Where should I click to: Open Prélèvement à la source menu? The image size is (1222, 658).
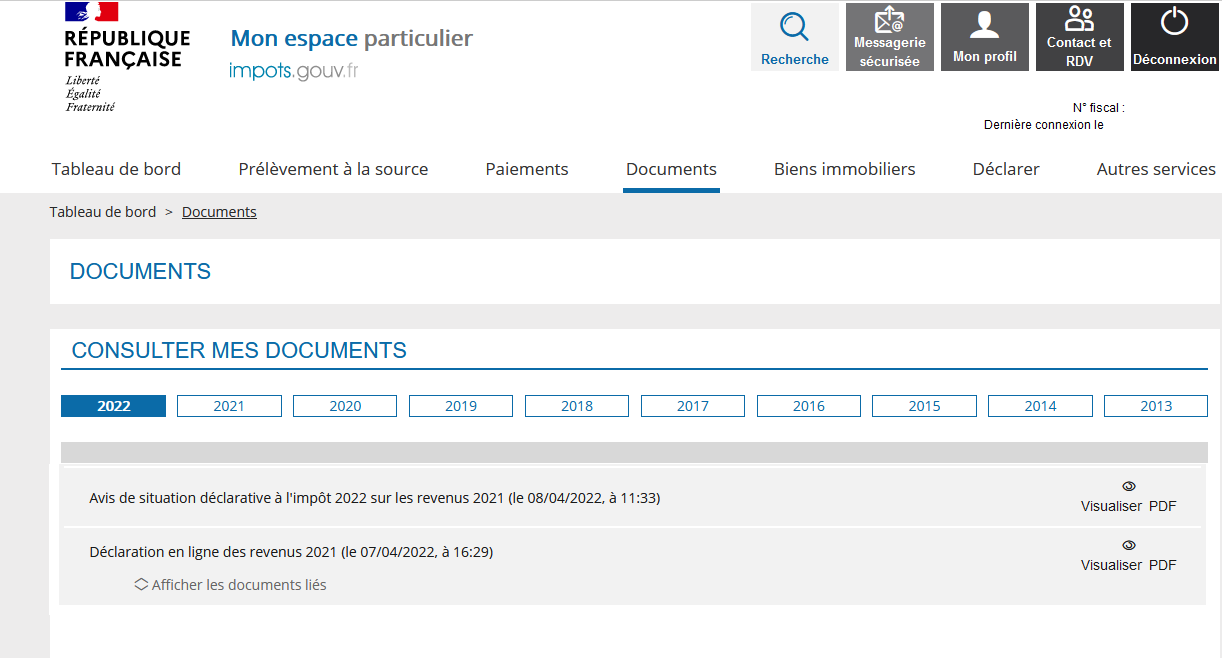333,169
